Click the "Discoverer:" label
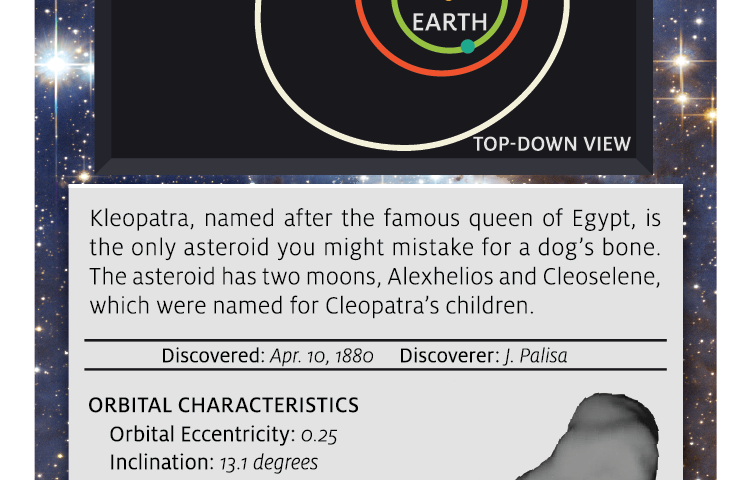Image resolution: width=750 pixels, height=480 pixels. coord(449,355)
